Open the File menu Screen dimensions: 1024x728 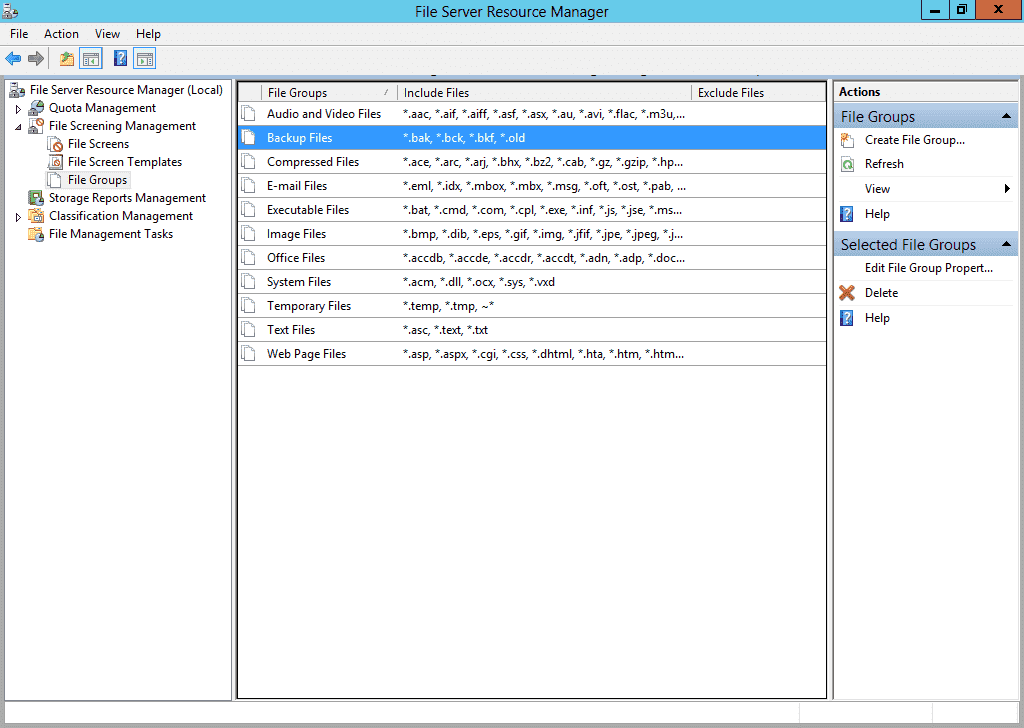19,34
